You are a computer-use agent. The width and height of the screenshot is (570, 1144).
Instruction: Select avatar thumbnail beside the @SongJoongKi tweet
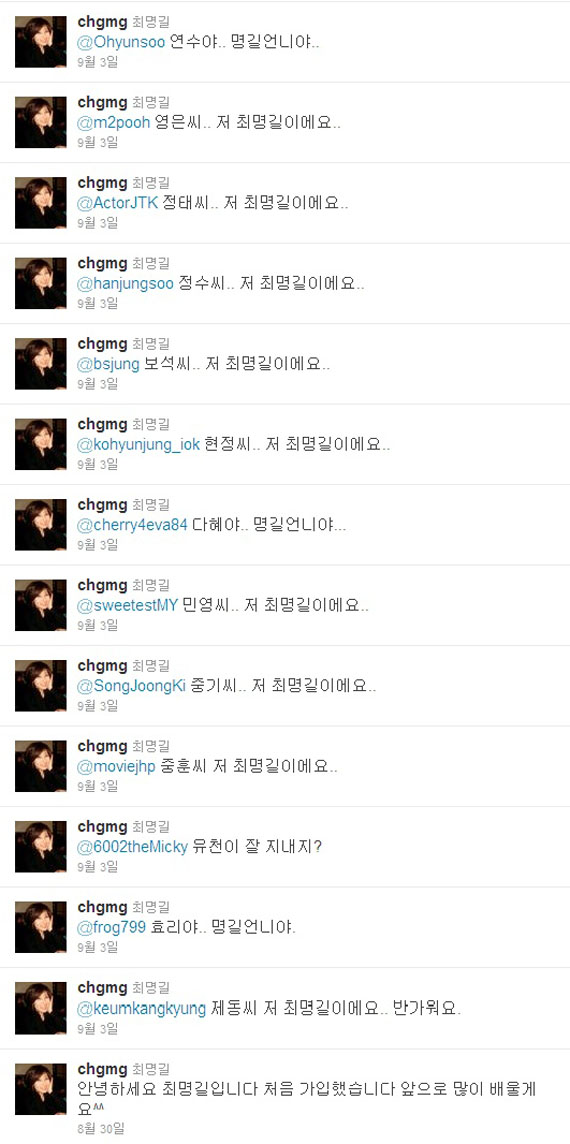[41, 686]
